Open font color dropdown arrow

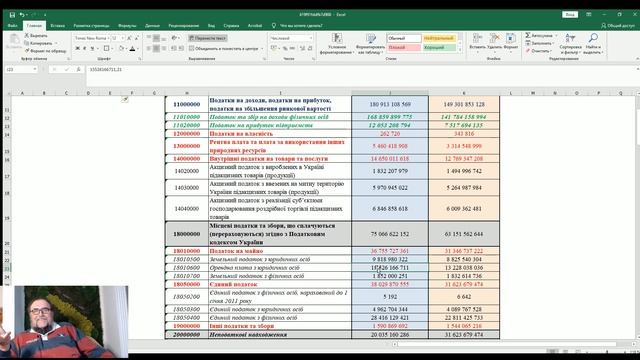click(138, 49)
